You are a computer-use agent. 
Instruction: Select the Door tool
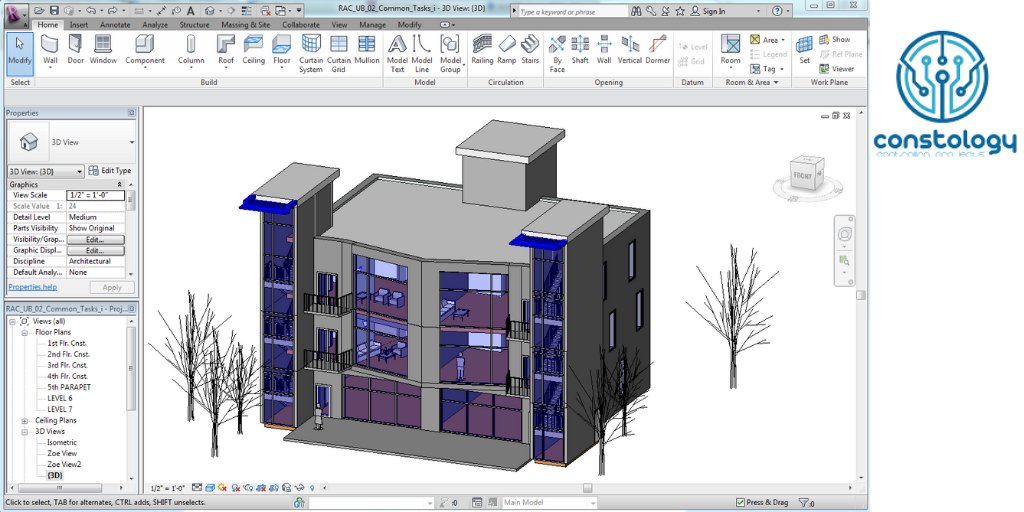coord(76,51)
